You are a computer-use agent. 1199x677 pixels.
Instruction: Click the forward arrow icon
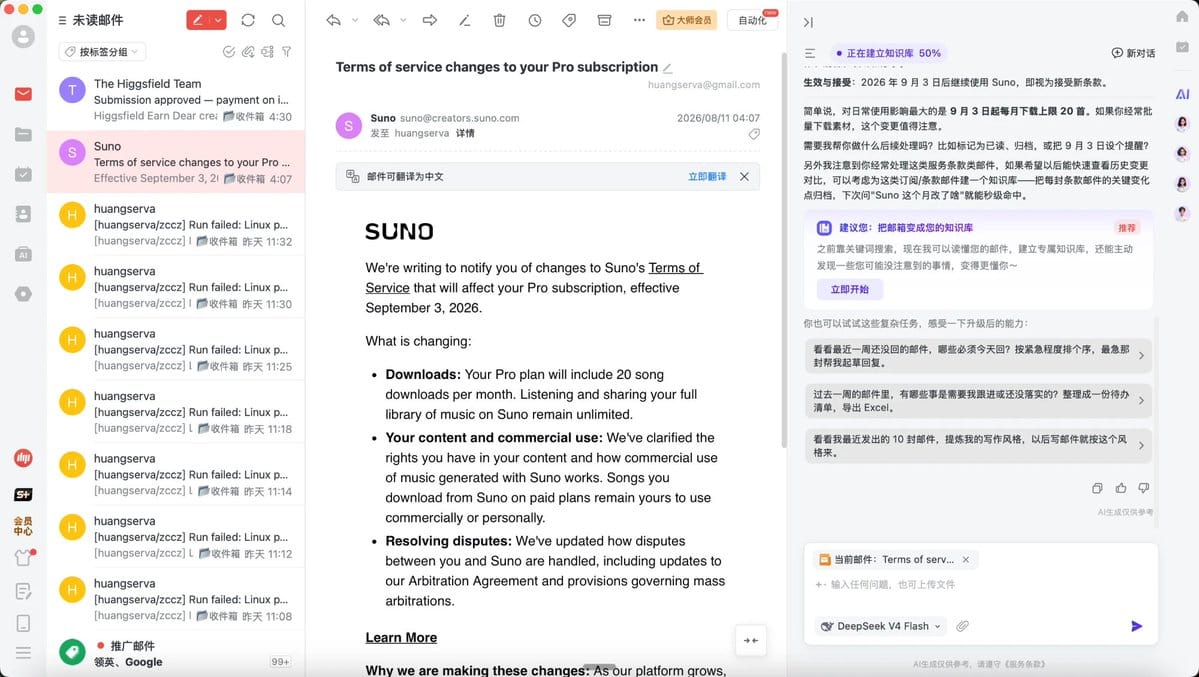[430, 21]
